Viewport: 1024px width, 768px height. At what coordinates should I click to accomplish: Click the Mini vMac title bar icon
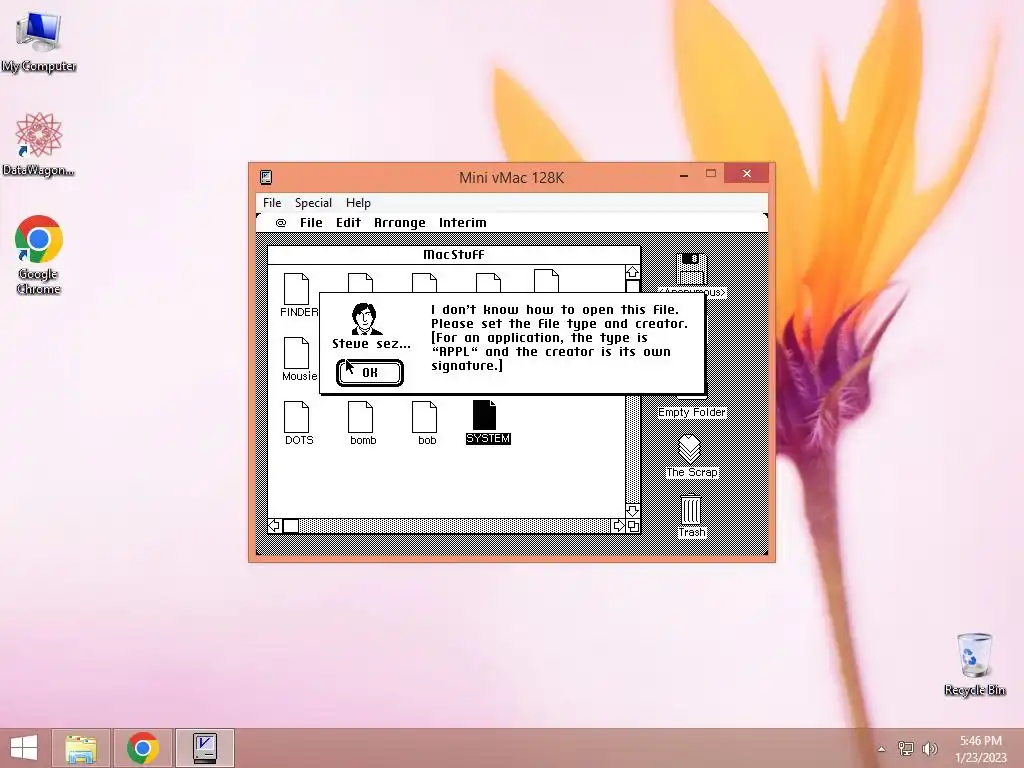pyautogui.click(x=266, y=178)
